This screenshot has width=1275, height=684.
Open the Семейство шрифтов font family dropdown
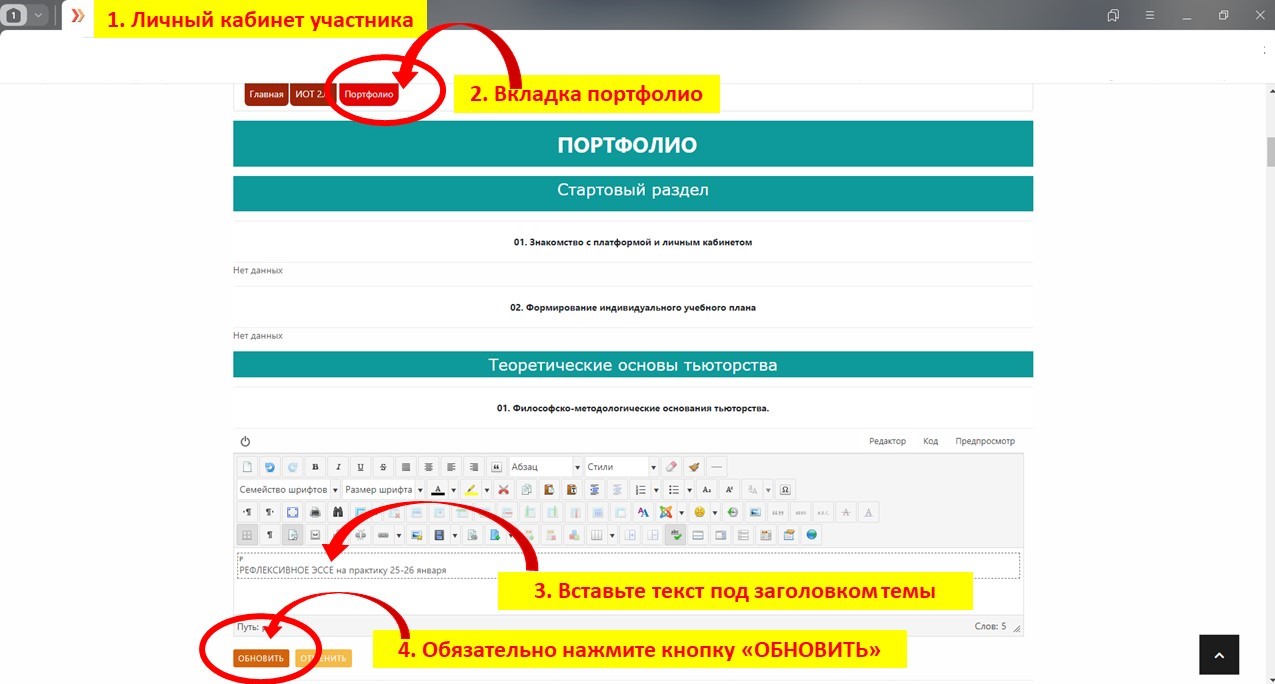point(288,490)
